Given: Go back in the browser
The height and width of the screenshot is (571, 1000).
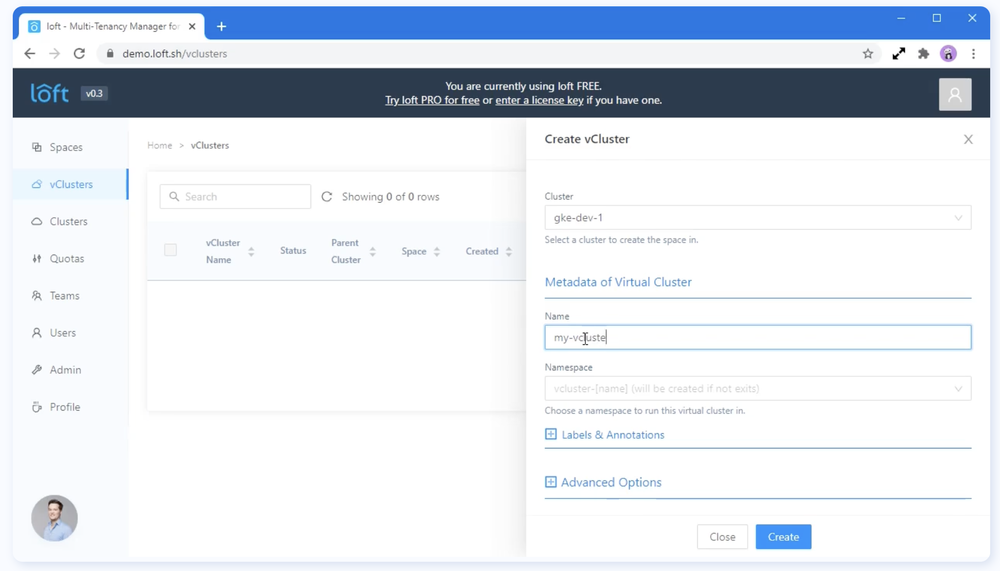Looking at the screenshot, I should coord(30,54).
